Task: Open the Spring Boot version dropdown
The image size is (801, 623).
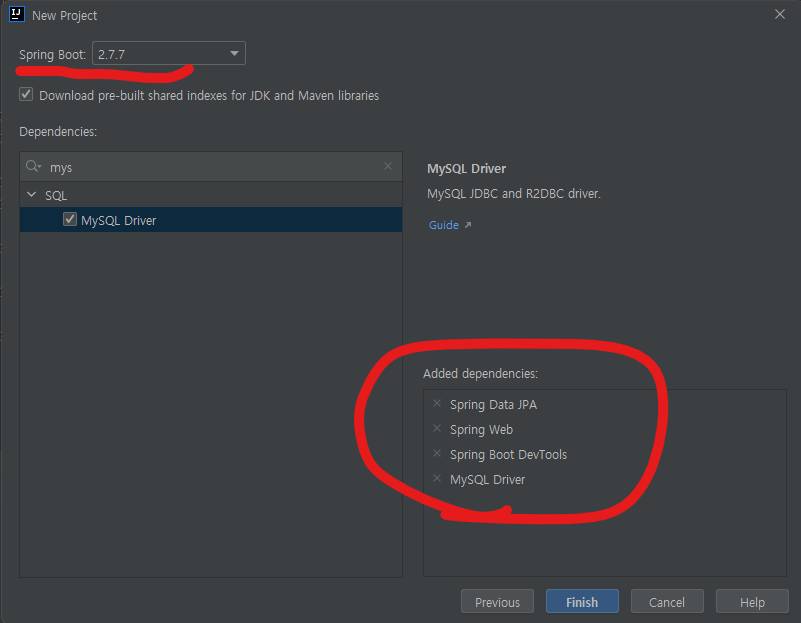Action: pos(169,54)
